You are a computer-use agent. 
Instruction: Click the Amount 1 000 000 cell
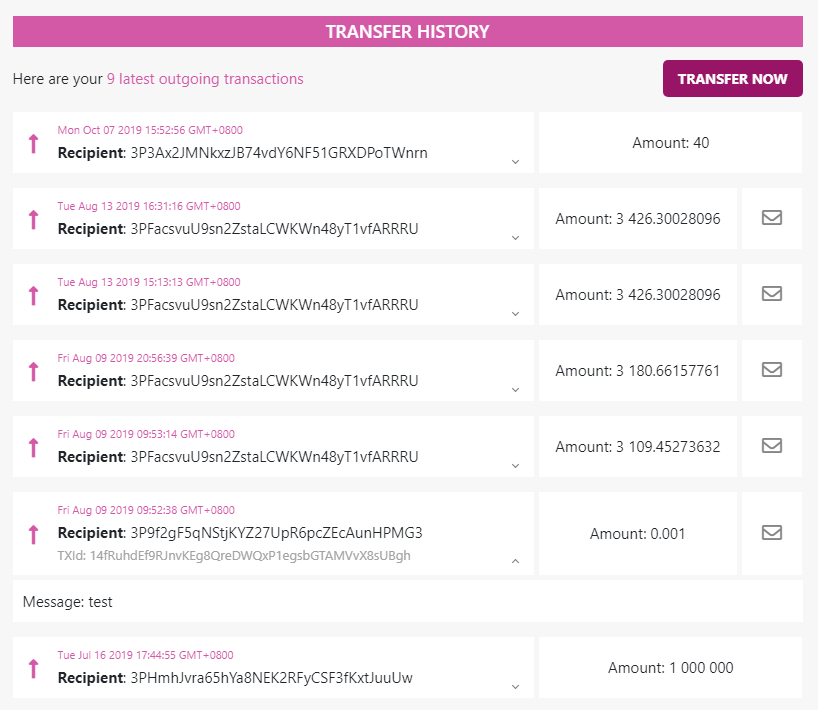pos(670,668)
